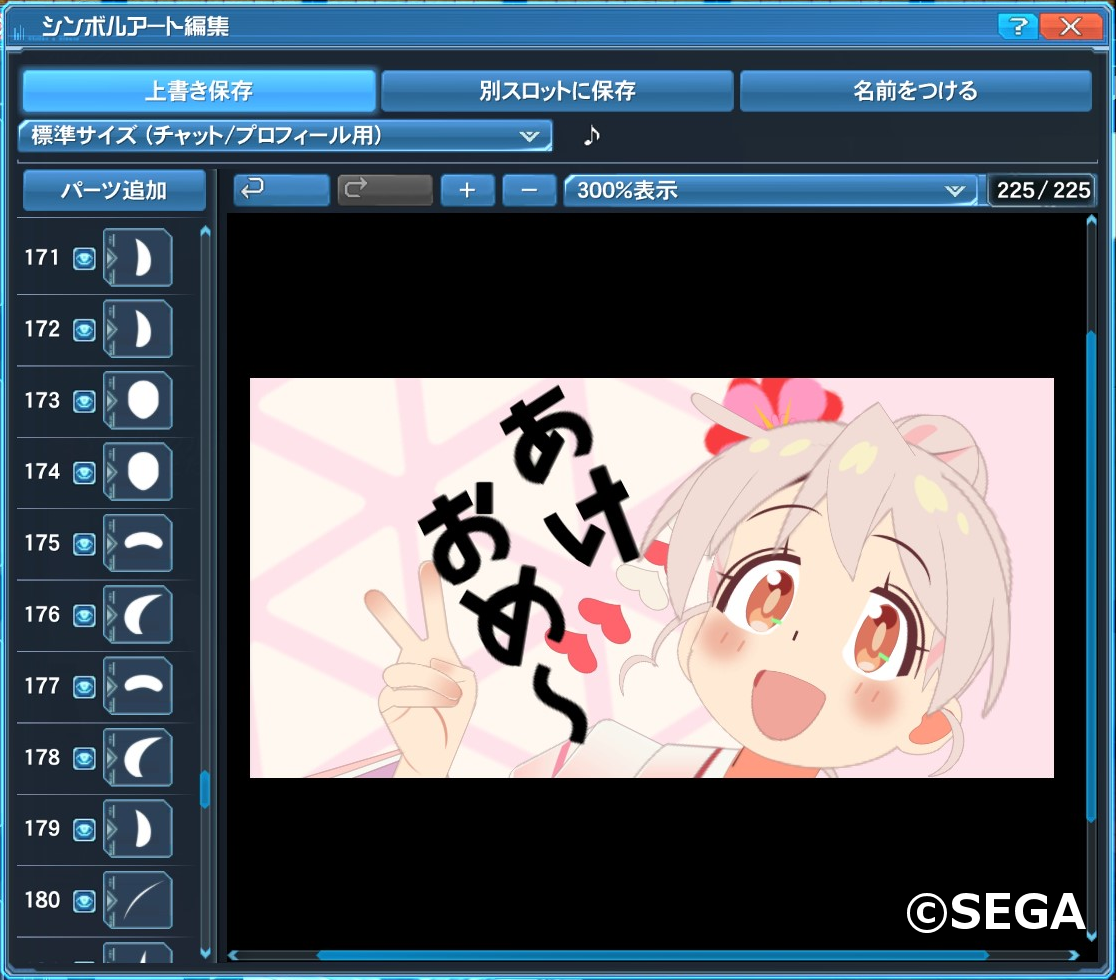
Task: Click canvas scroll left arrow
Action: pyautogui.click(x=233, y=955)
